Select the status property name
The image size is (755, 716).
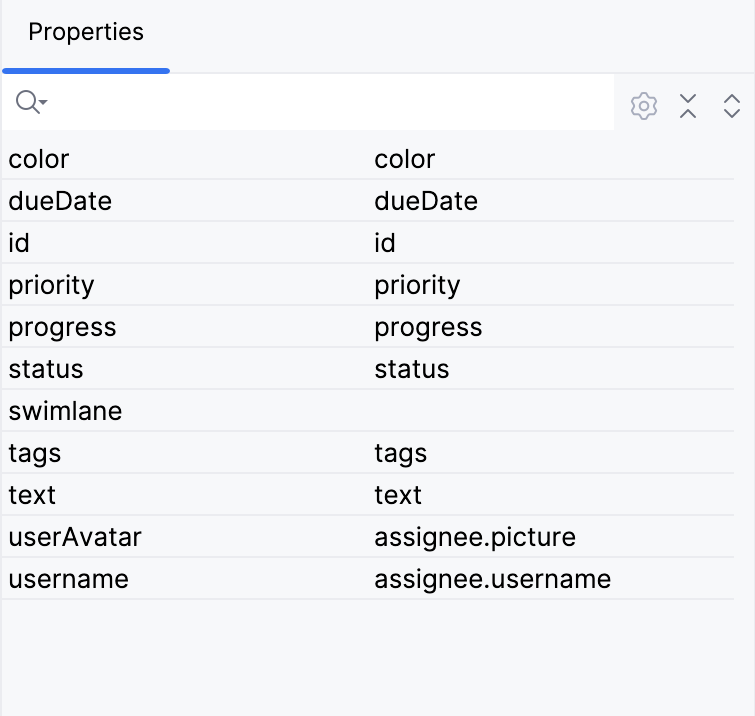click(46, 369)
